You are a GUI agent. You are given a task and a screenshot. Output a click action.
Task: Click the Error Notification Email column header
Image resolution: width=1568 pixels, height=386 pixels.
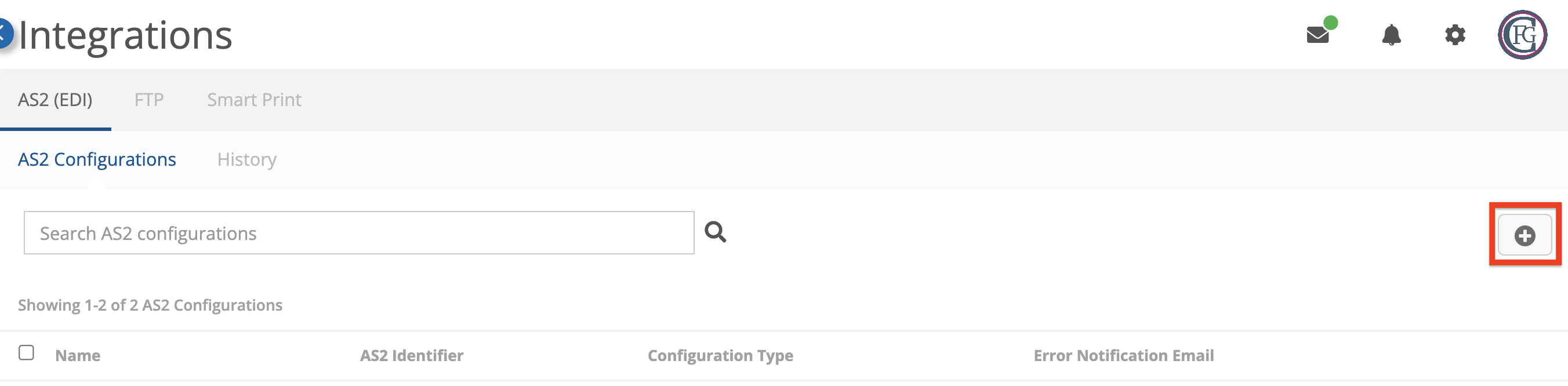click(x=1123, y=355)
